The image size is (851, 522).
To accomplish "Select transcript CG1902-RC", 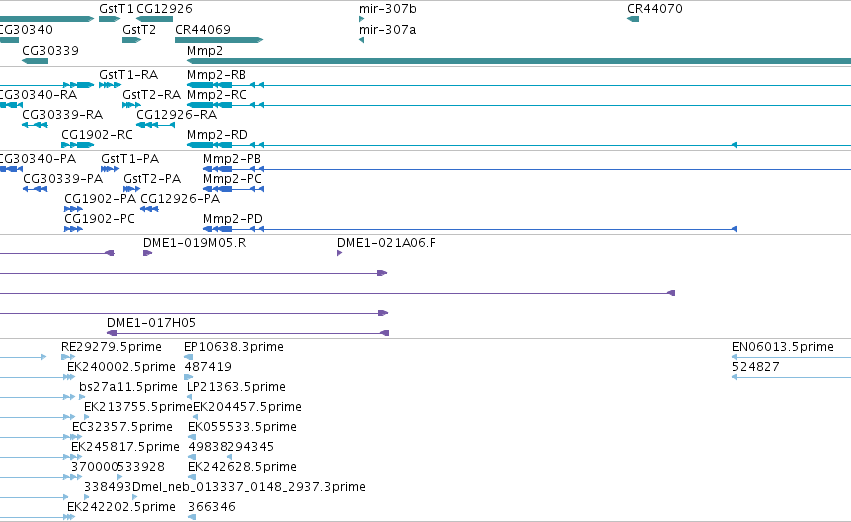I will point(78,145).
